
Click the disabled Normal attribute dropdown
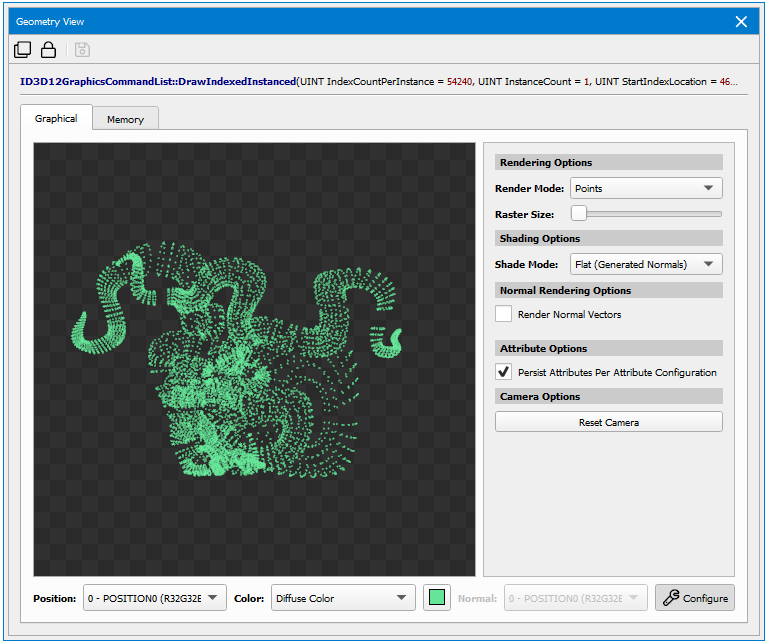click(575, 598)
